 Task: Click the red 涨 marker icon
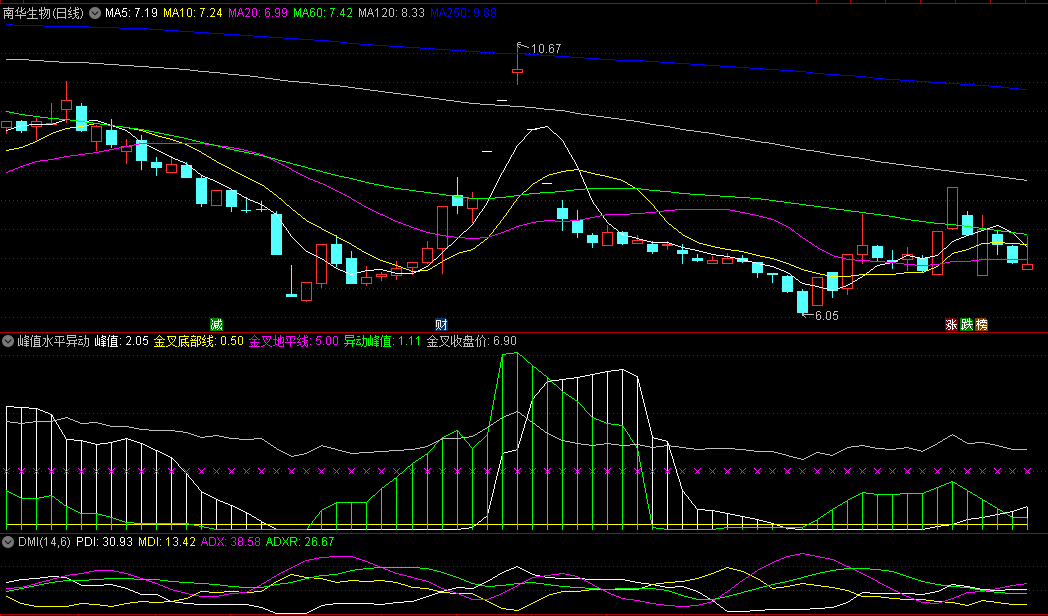[951, 325]
